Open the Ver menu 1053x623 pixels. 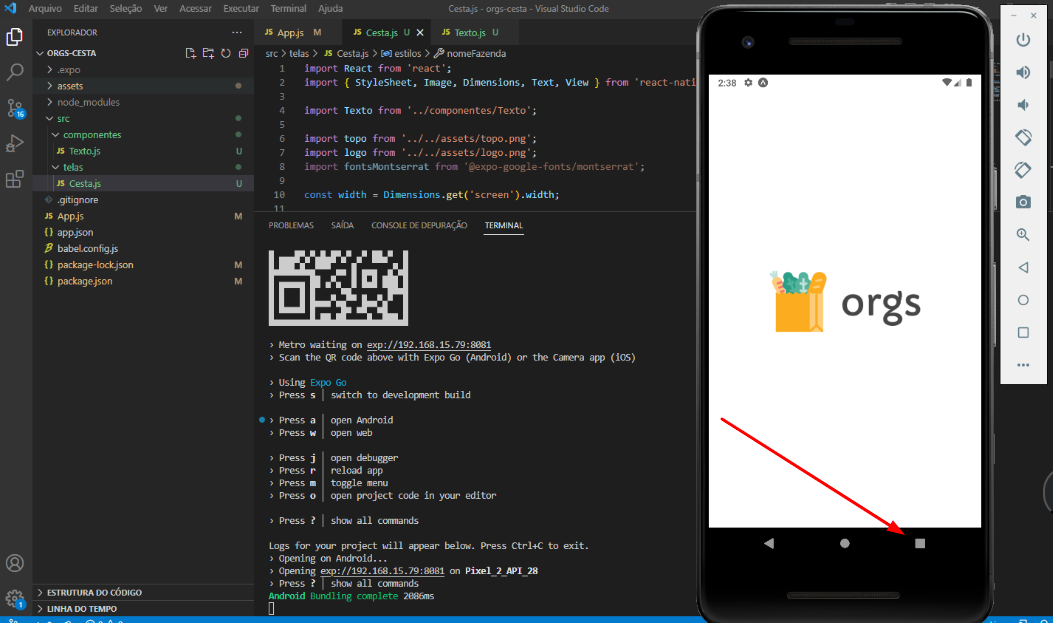161,9
